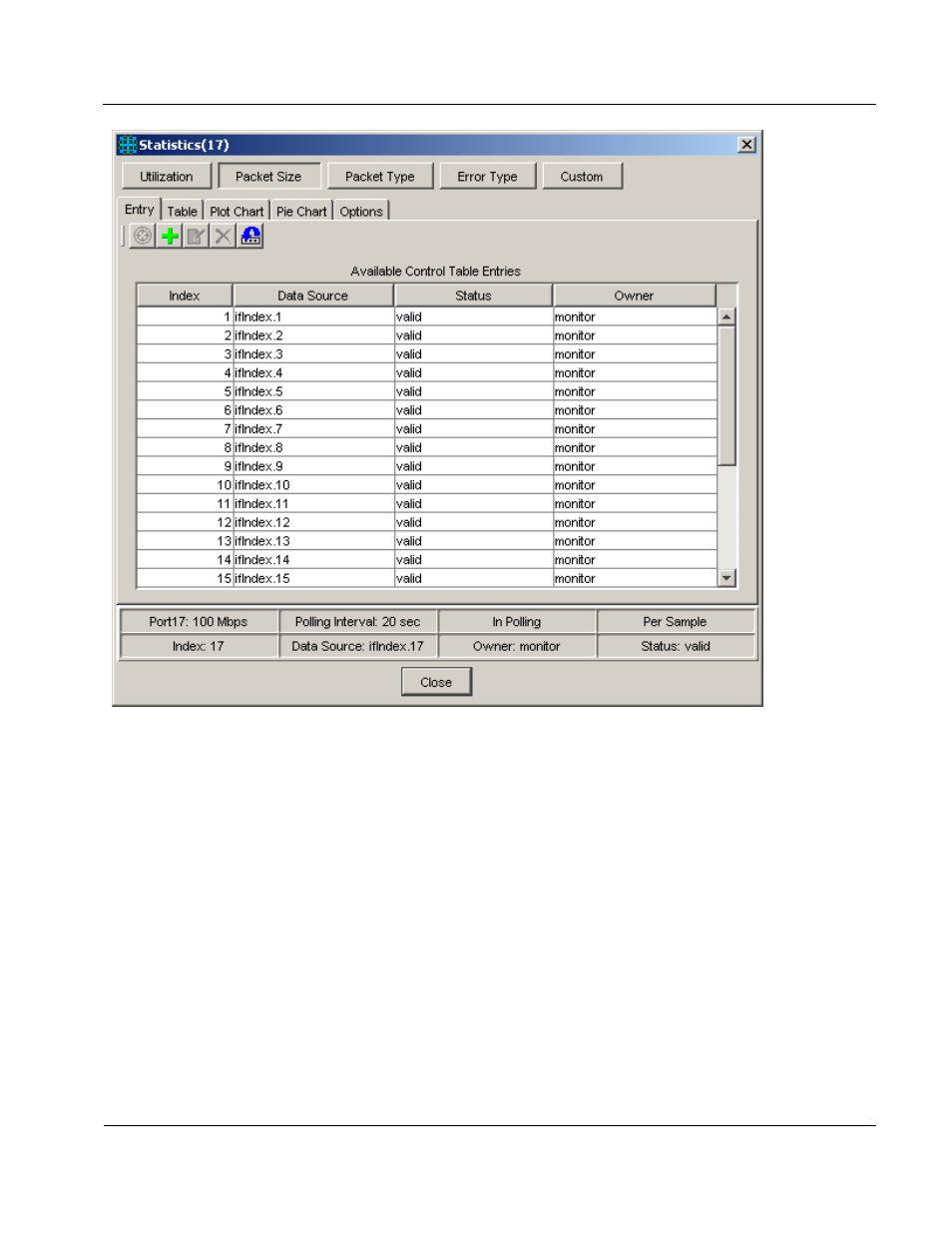Click the ifIndex.6 entry
The image size is (952, 1233).
[x=313, y=410]
